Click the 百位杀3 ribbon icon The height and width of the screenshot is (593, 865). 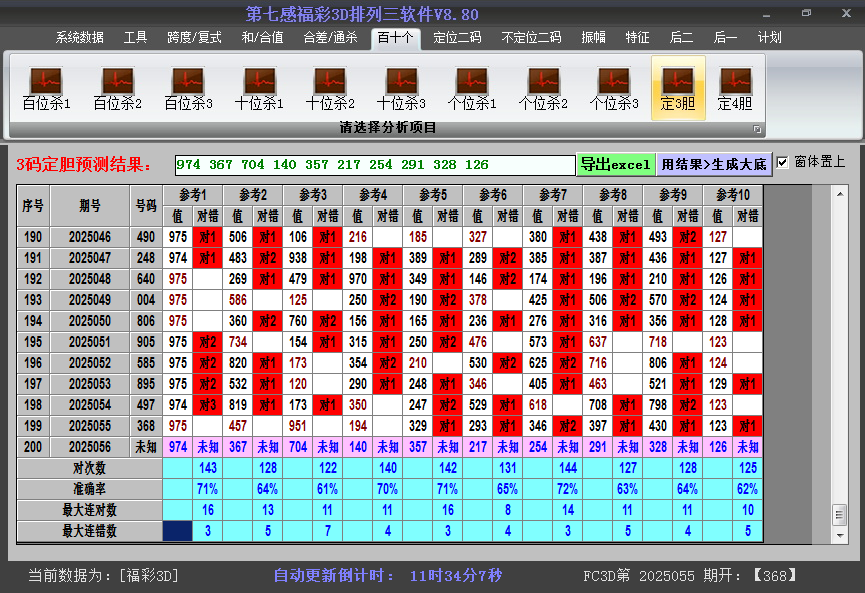coord(188,88)
